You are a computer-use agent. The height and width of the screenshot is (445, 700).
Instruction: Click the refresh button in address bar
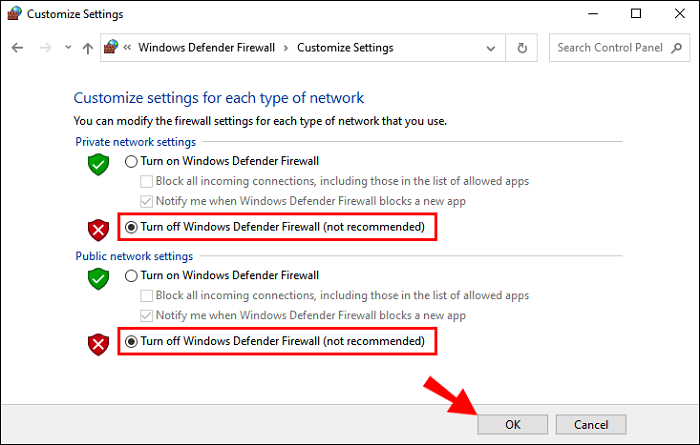(521, 48)
